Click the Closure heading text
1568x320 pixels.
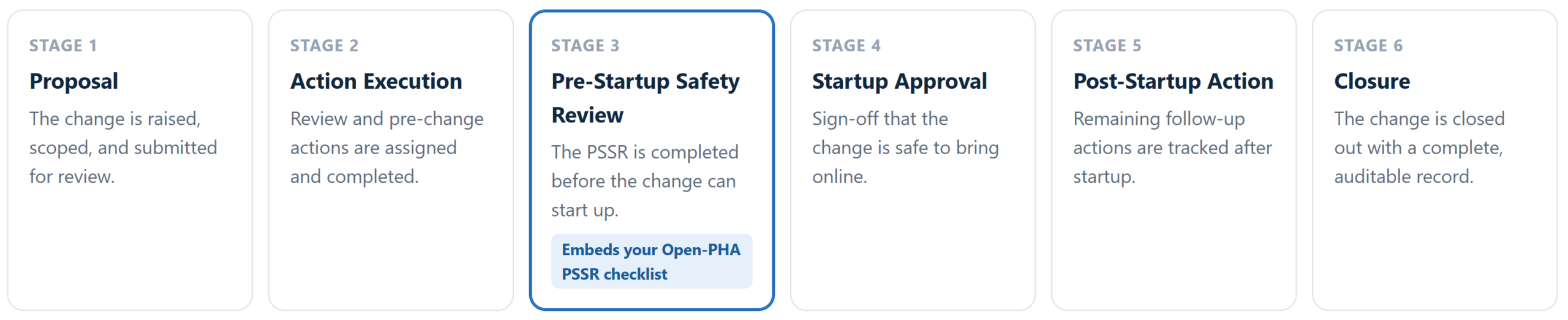[x=1372, y=81]
